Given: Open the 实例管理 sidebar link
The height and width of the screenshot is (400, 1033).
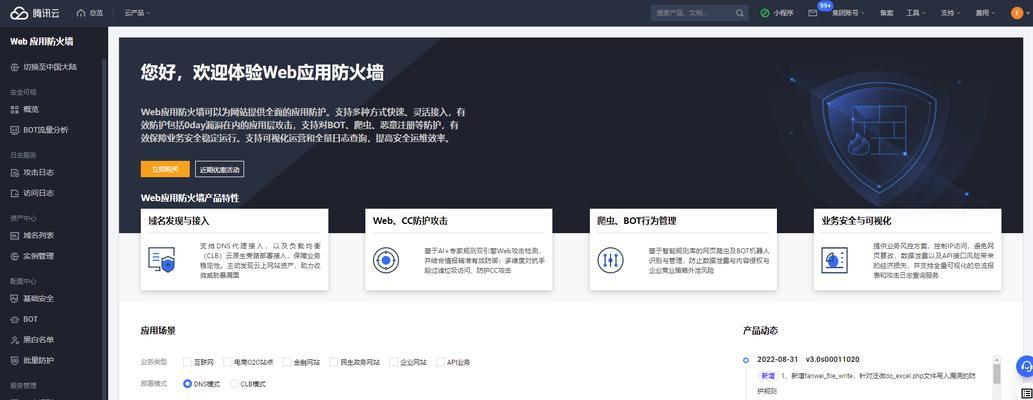Looking at the screenshot, I should pos(38,256).
